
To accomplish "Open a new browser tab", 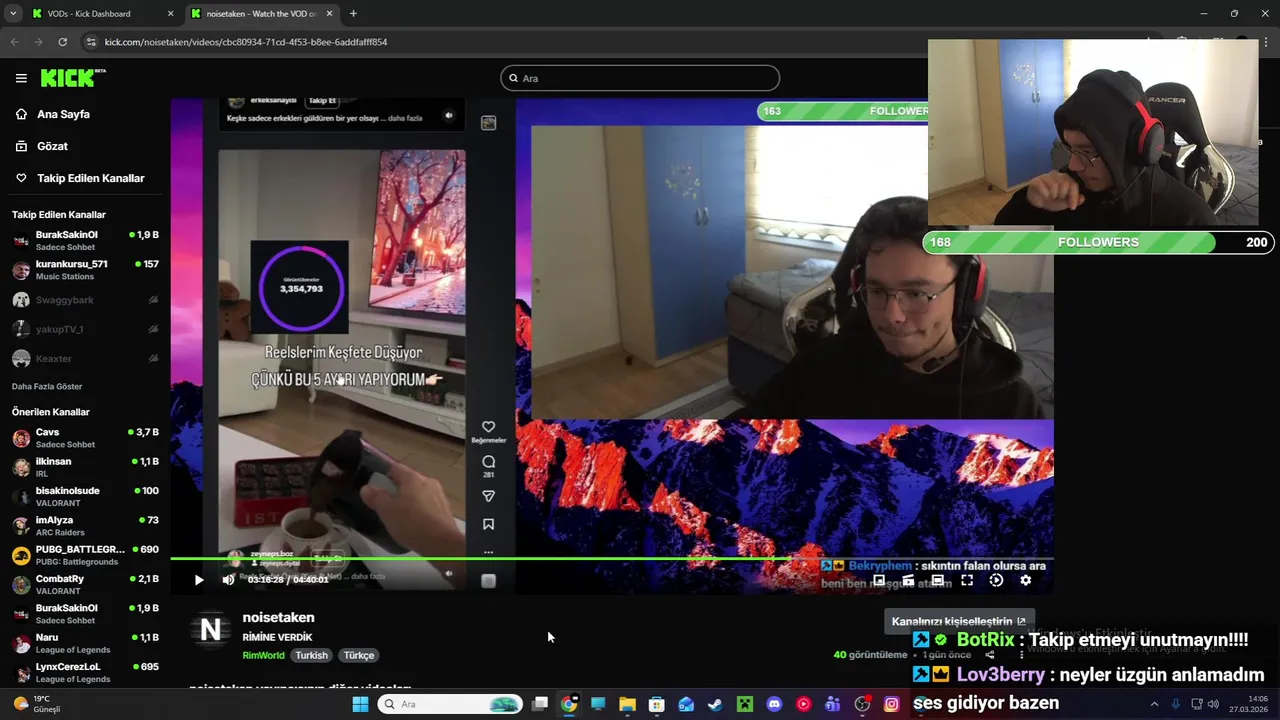I will click(353, 14).
